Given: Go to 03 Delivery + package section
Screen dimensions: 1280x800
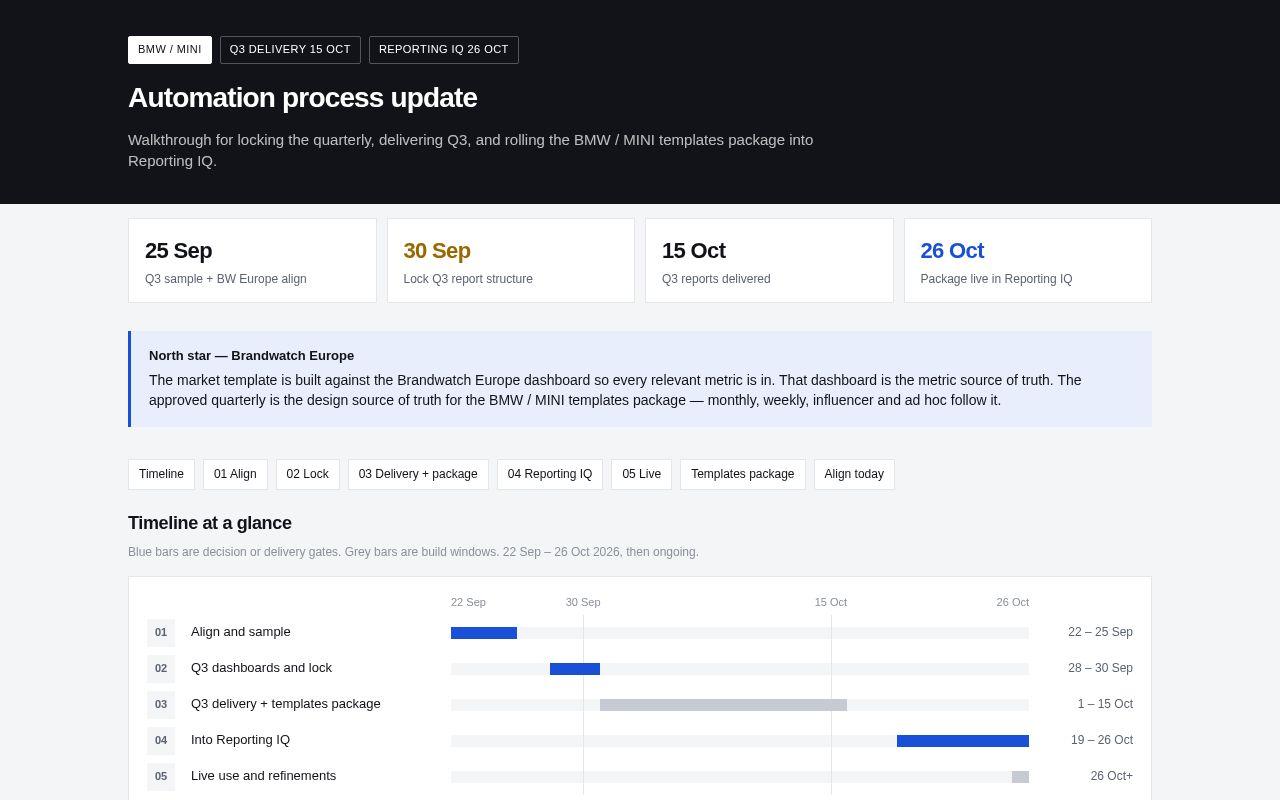Looking at the screenshot, I should 418,474.
